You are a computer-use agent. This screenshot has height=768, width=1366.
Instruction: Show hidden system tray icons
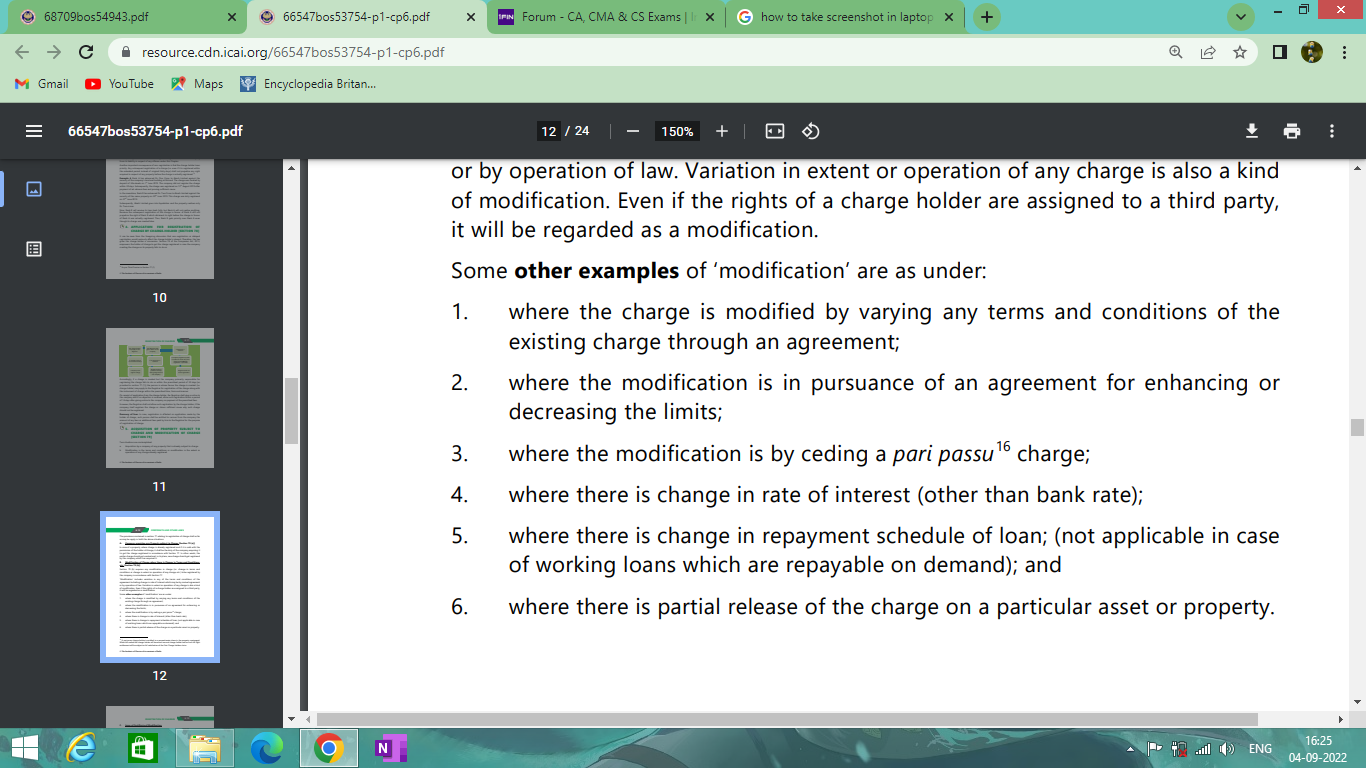pos(1131,748)
